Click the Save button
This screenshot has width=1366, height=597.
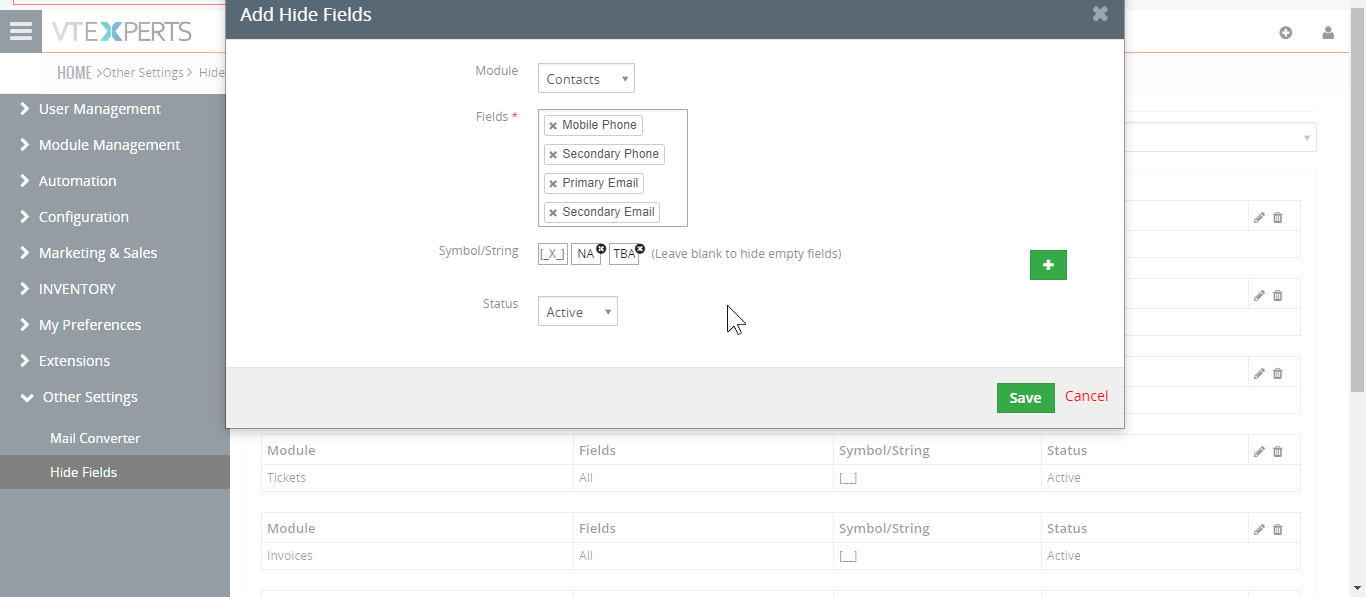point(1025,397)
